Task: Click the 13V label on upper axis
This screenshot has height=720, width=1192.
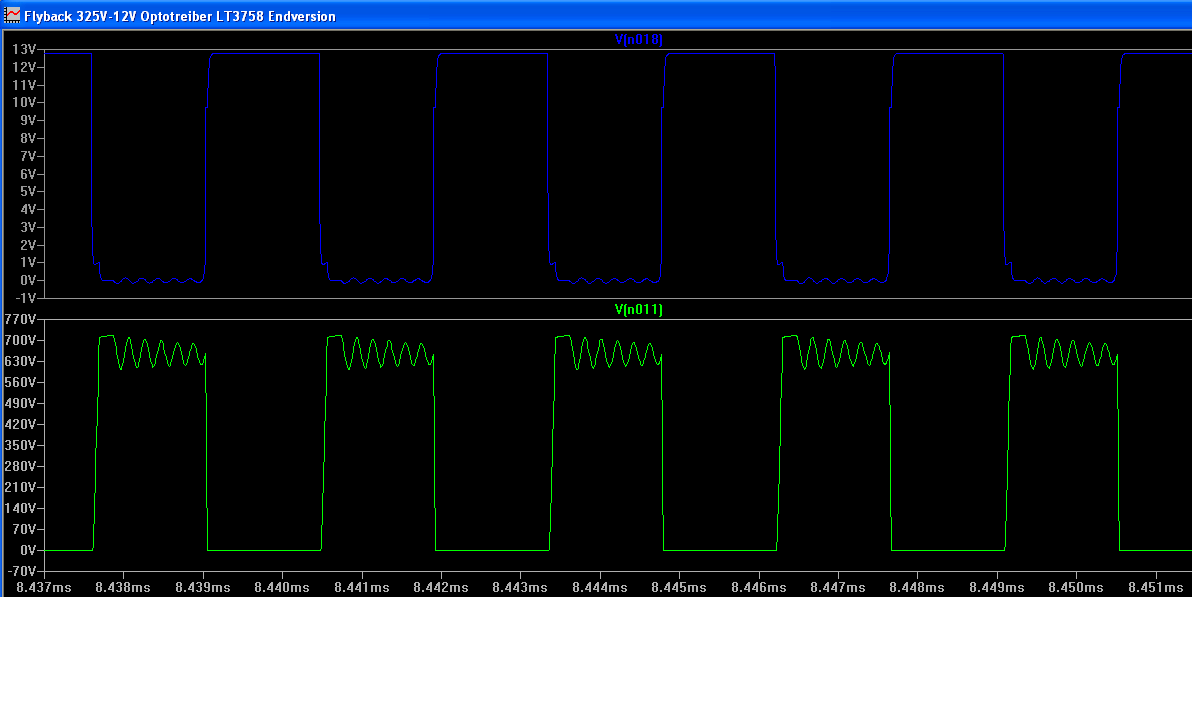Action: [x=24, y=49]
